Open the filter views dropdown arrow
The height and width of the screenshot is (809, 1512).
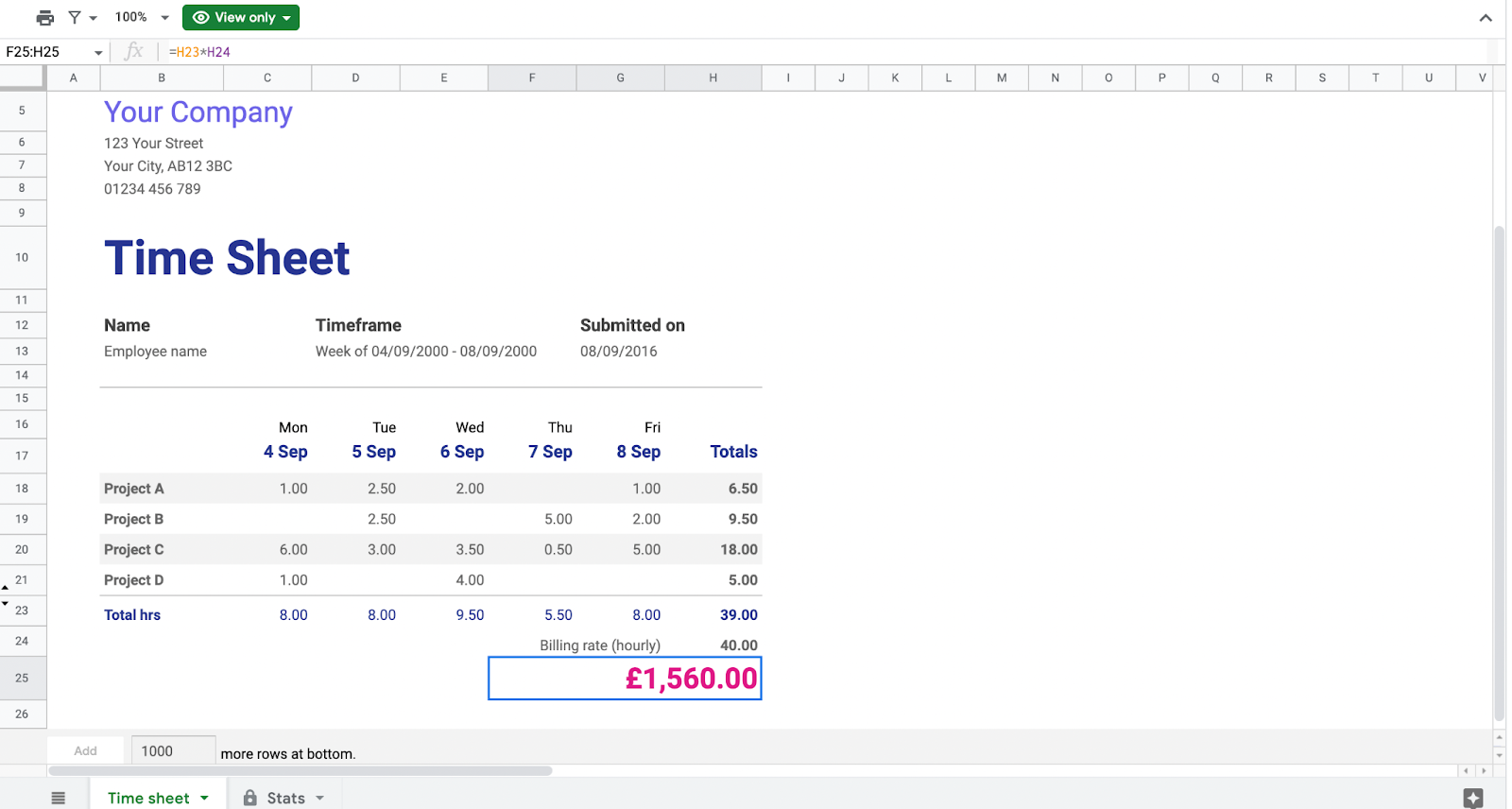(93, 18)
